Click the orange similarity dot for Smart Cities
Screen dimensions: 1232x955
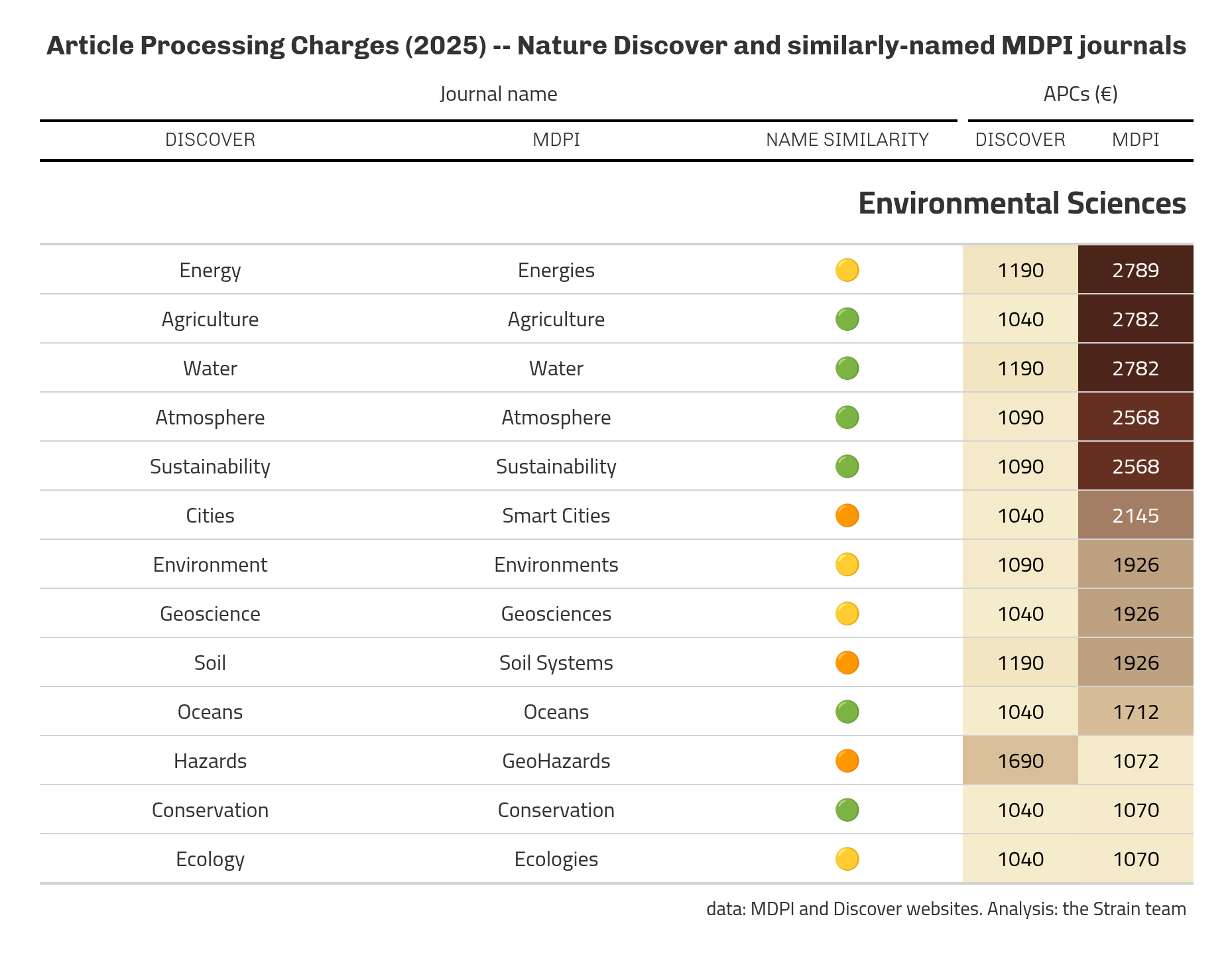pos(847,515)
